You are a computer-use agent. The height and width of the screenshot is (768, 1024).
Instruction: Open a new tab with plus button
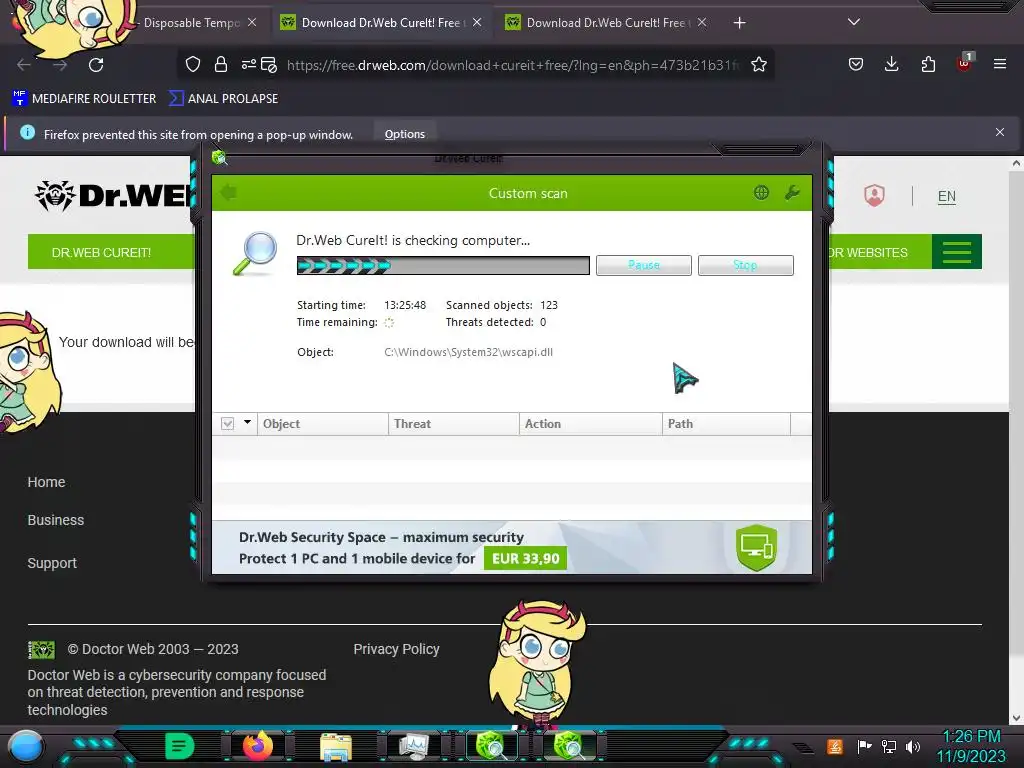coord(739,23)
